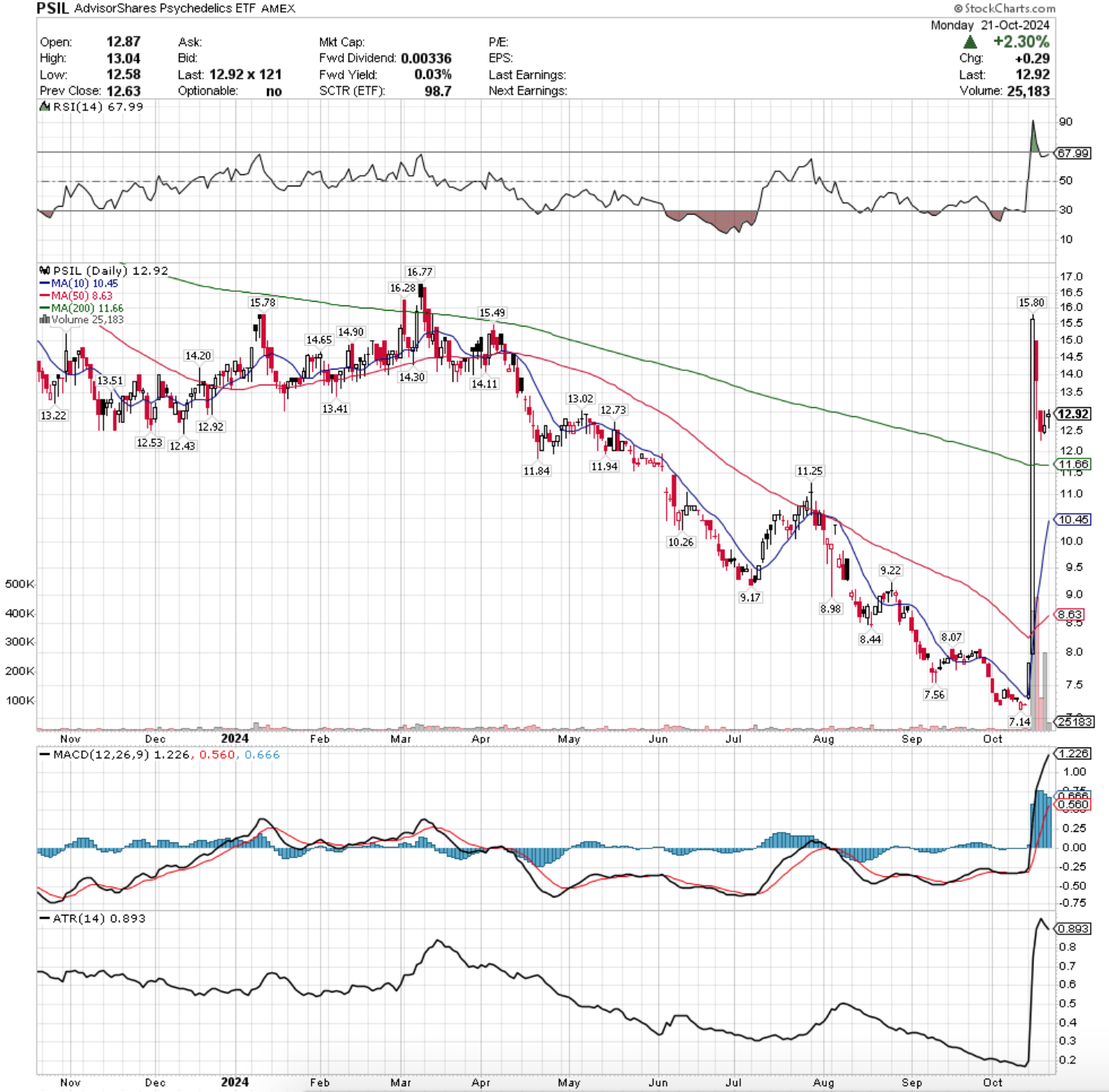
Task: Click the 15.80 October spike annotation
Action: click(1031, 302)
